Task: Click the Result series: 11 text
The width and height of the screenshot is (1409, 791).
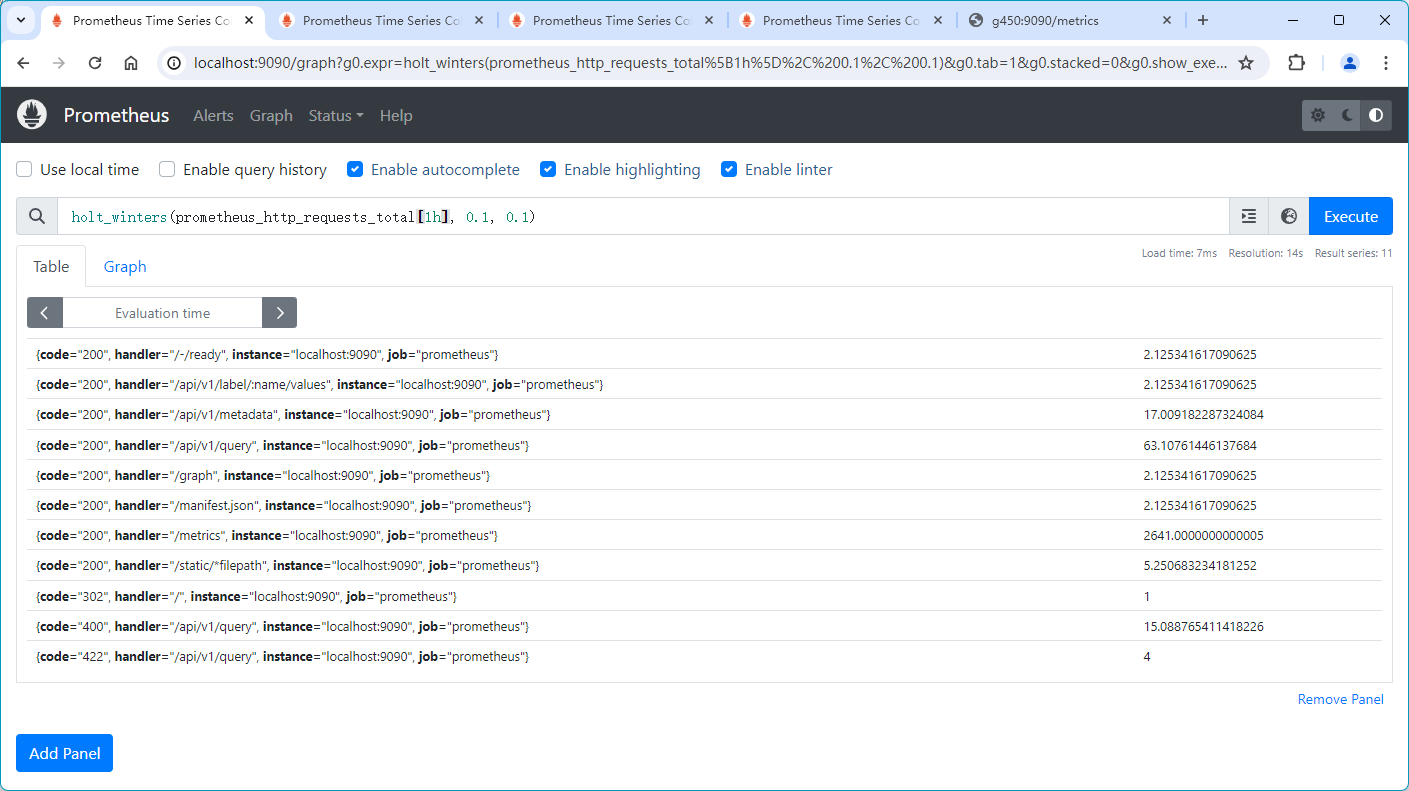Action: [1353, 253]
